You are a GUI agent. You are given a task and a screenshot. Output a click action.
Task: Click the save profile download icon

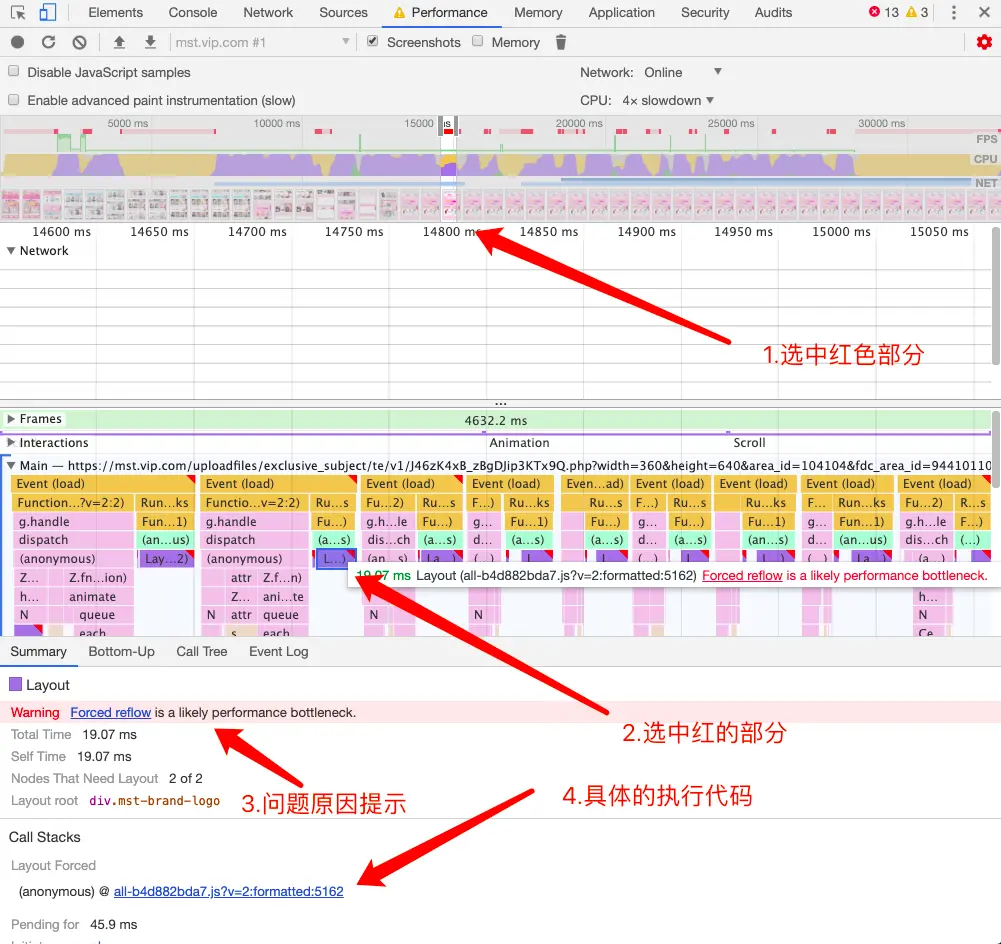click(150, 42)
